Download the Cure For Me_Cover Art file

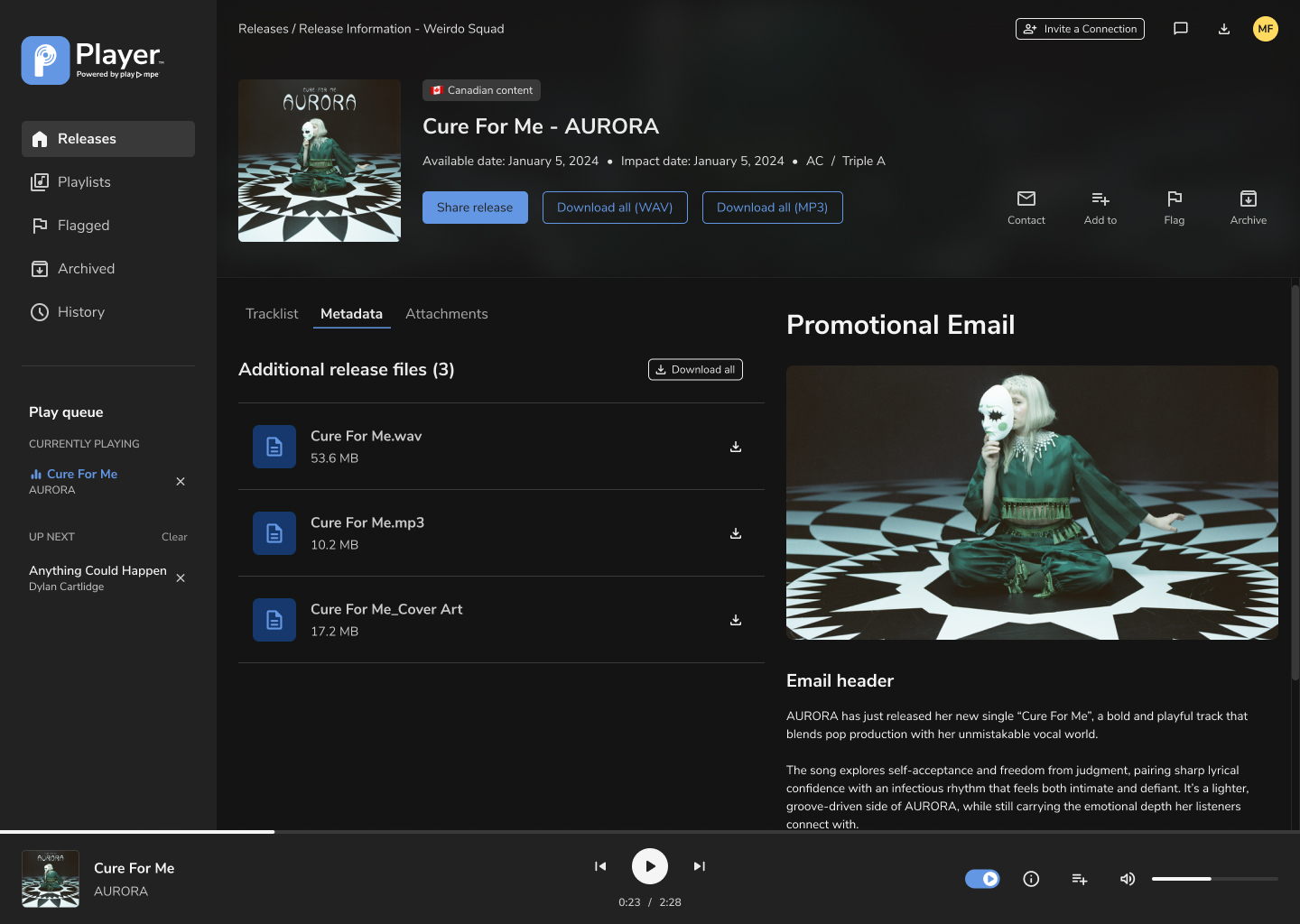[x=736, y=620]
